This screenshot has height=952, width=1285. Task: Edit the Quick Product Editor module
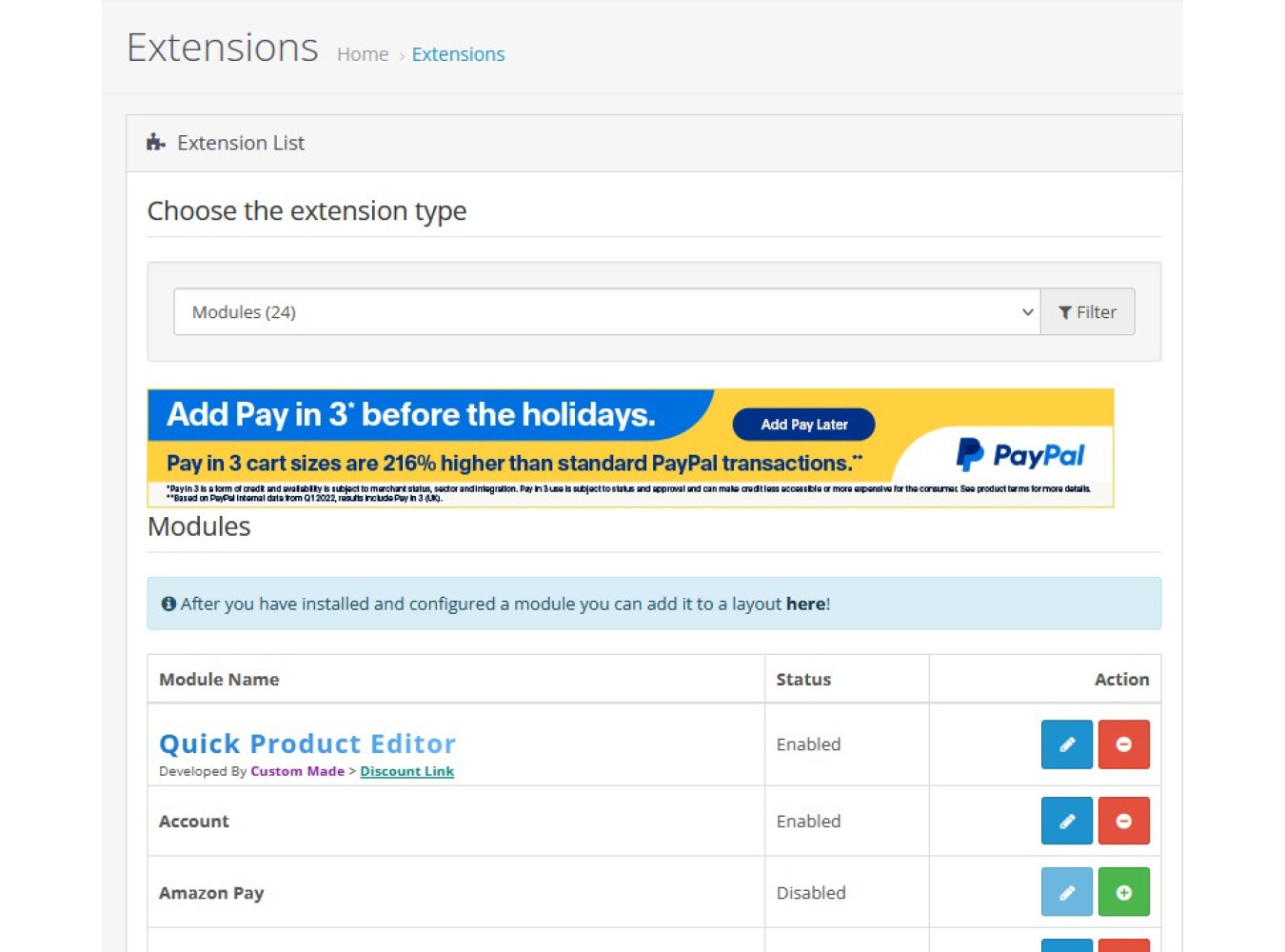click(1066, 744)
